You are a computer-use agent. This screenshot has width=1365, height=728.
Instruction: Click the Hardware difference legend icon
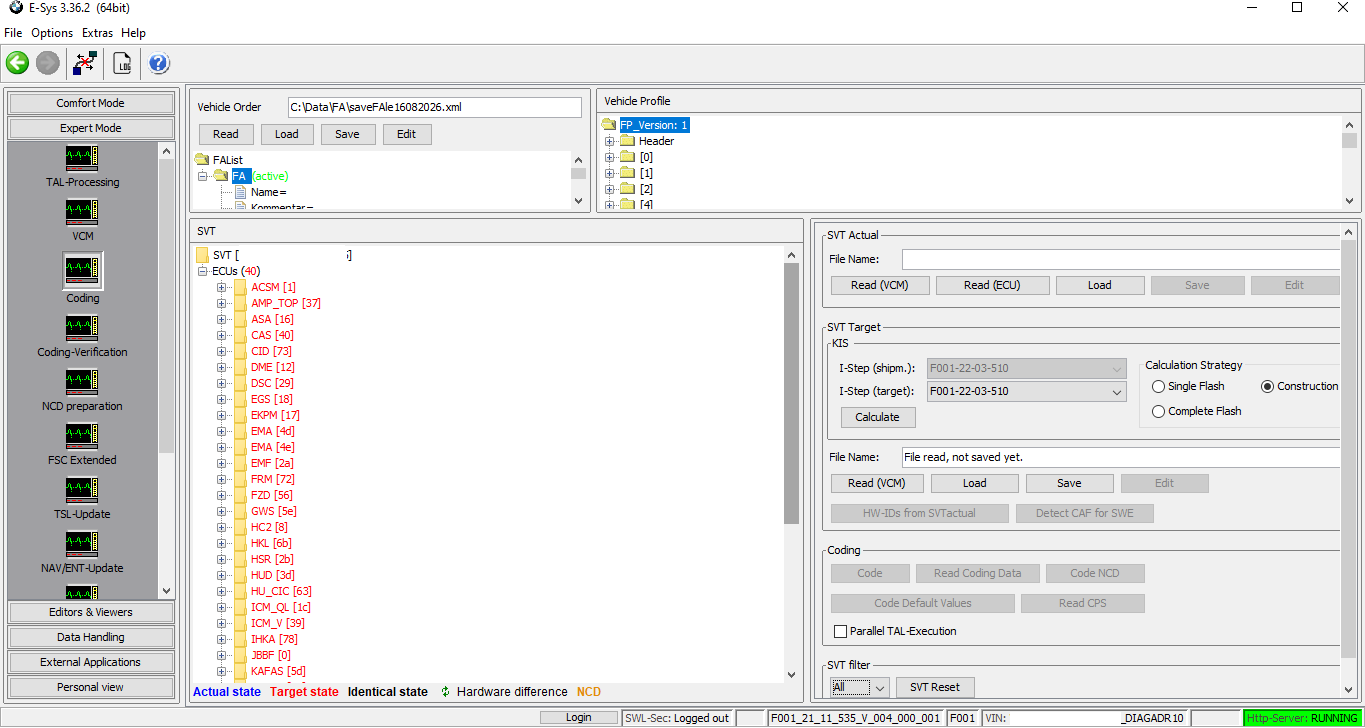tap(445, 692)
